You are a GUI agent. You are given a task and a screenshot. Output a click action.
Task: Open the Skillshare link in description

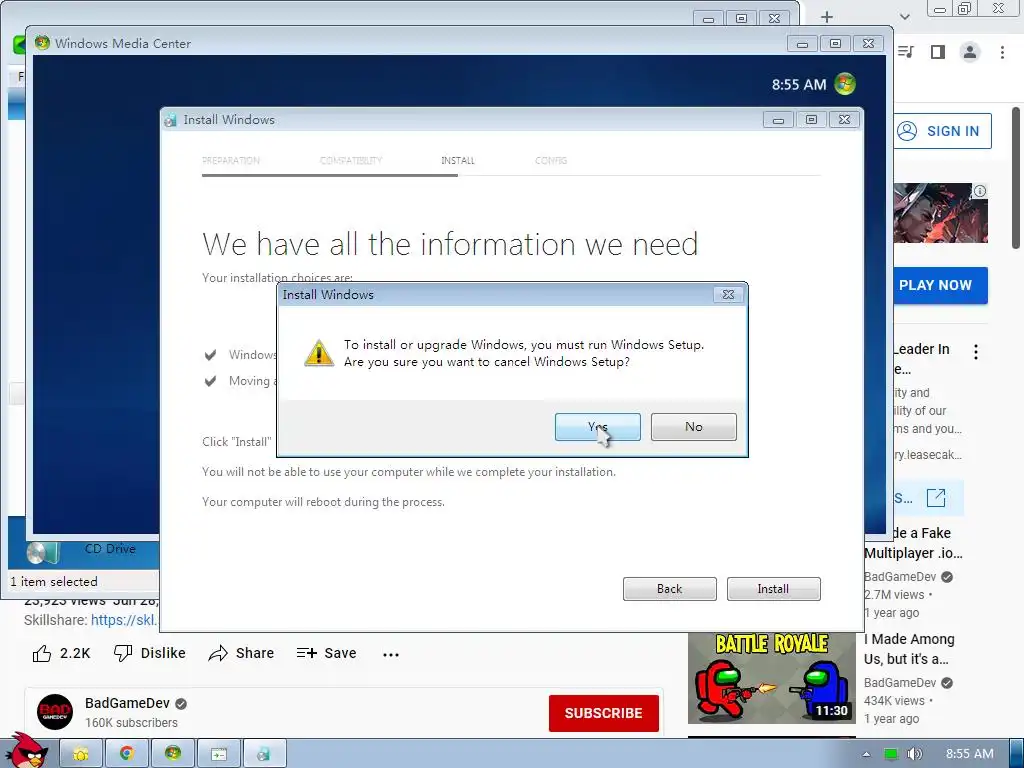tap(123, 620)
